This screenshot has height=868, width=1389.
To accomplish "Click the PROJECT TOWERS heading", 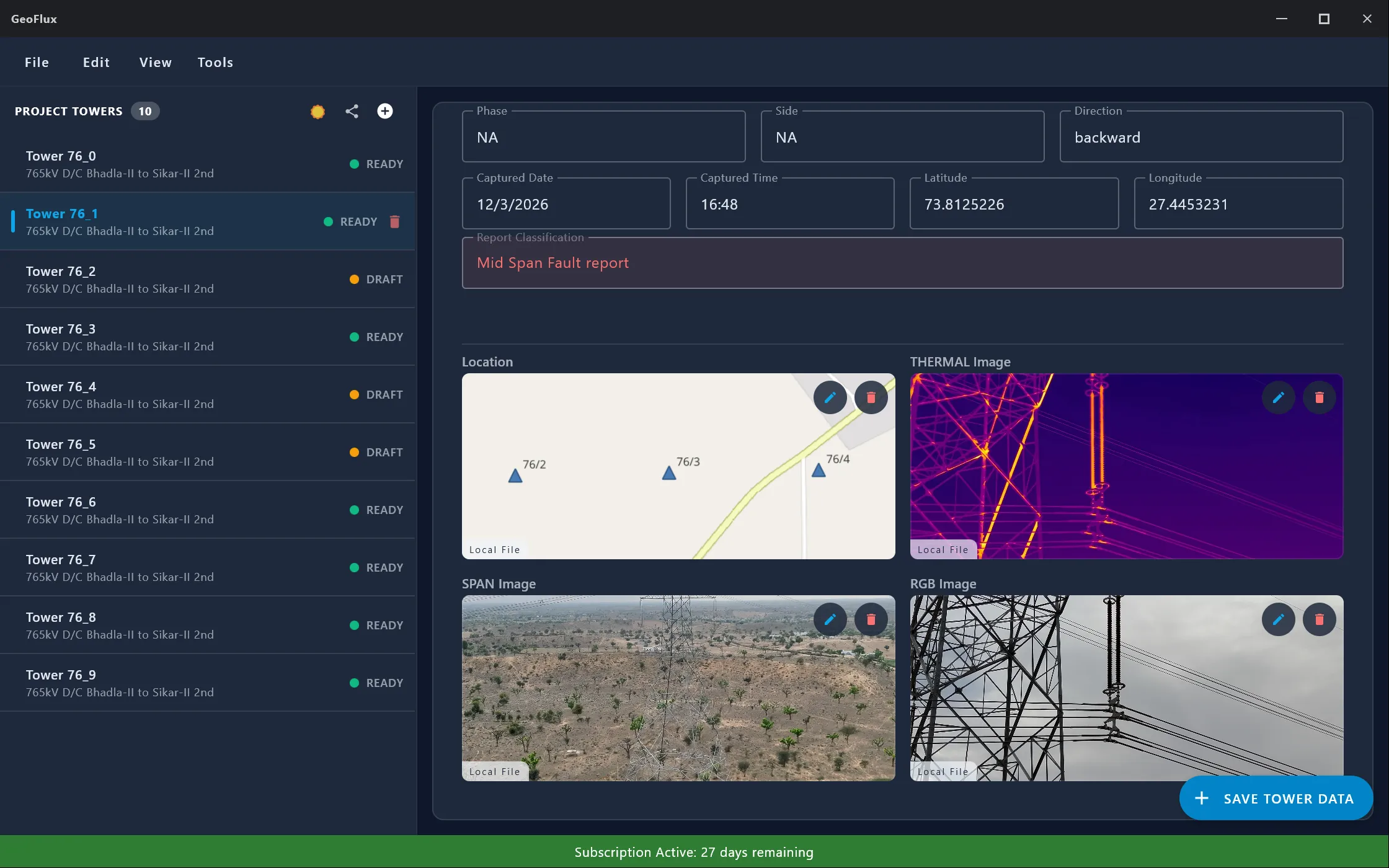I will coord(69,112).
